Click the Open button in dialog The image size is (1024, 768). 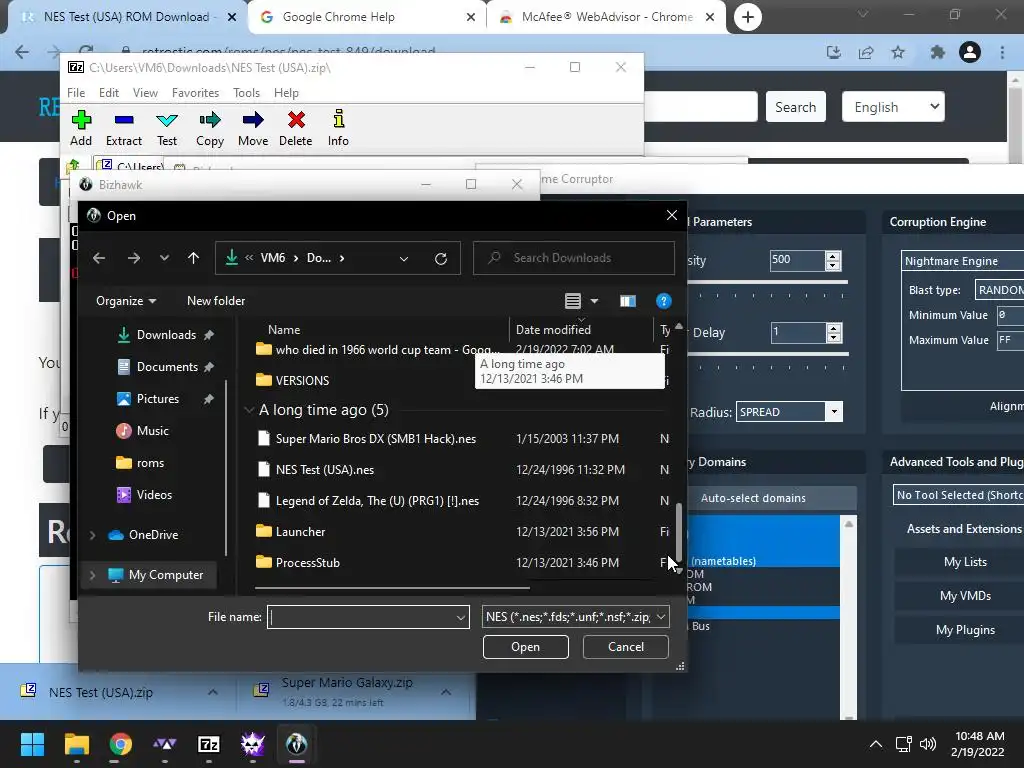(x=526, y=647)
